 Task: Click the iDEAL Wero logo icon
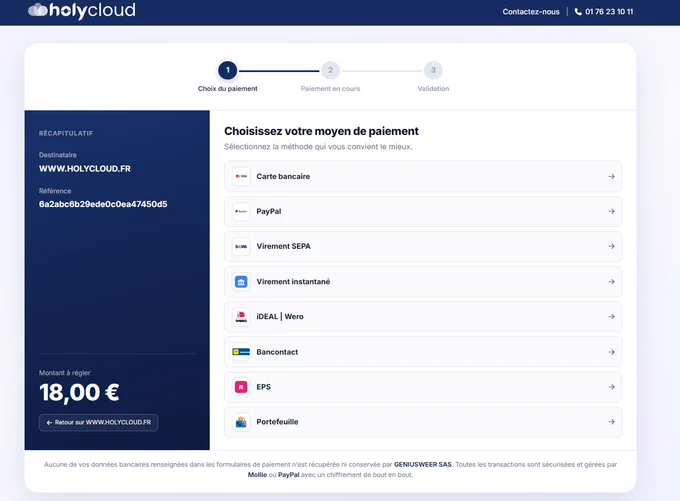(241, 317)
